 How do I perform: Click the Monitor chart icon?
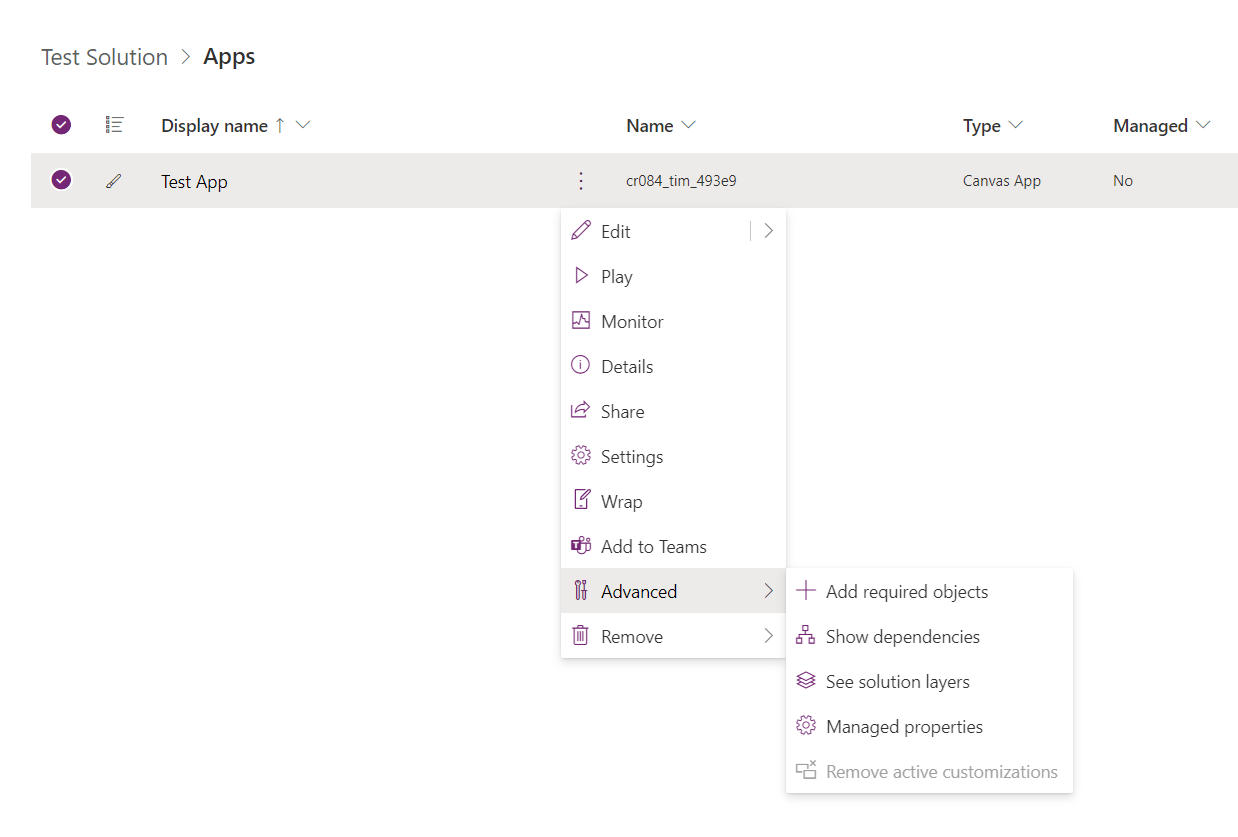(x=580, y=321)
